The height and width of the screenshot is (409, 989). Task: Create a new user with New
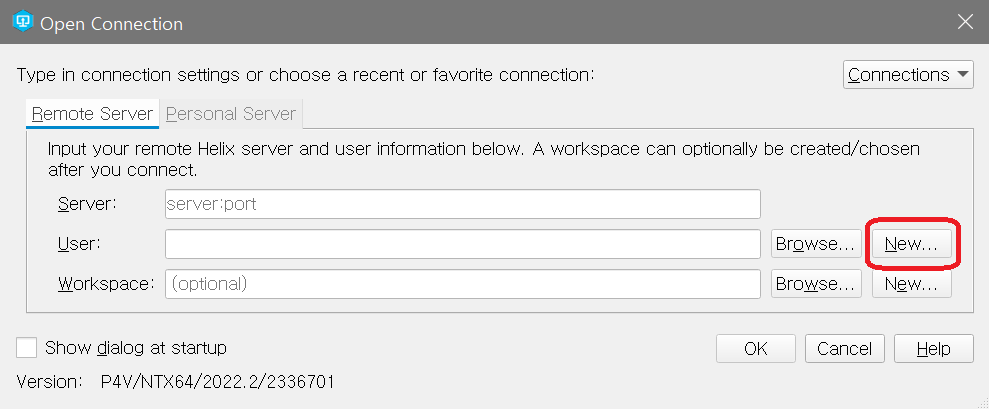point(911,244)
